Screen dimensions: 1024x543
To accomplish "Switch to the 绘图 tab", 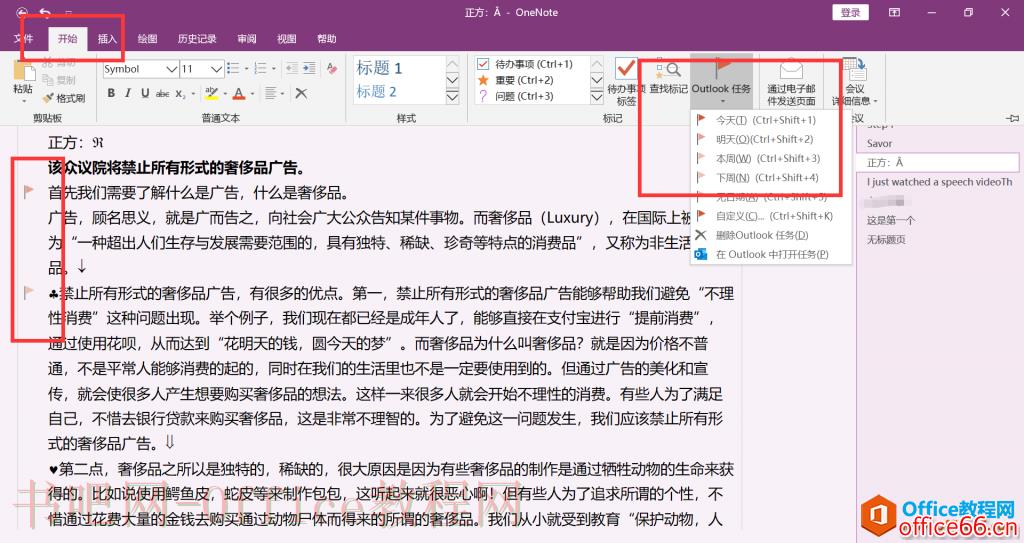I will click(147, 39).
